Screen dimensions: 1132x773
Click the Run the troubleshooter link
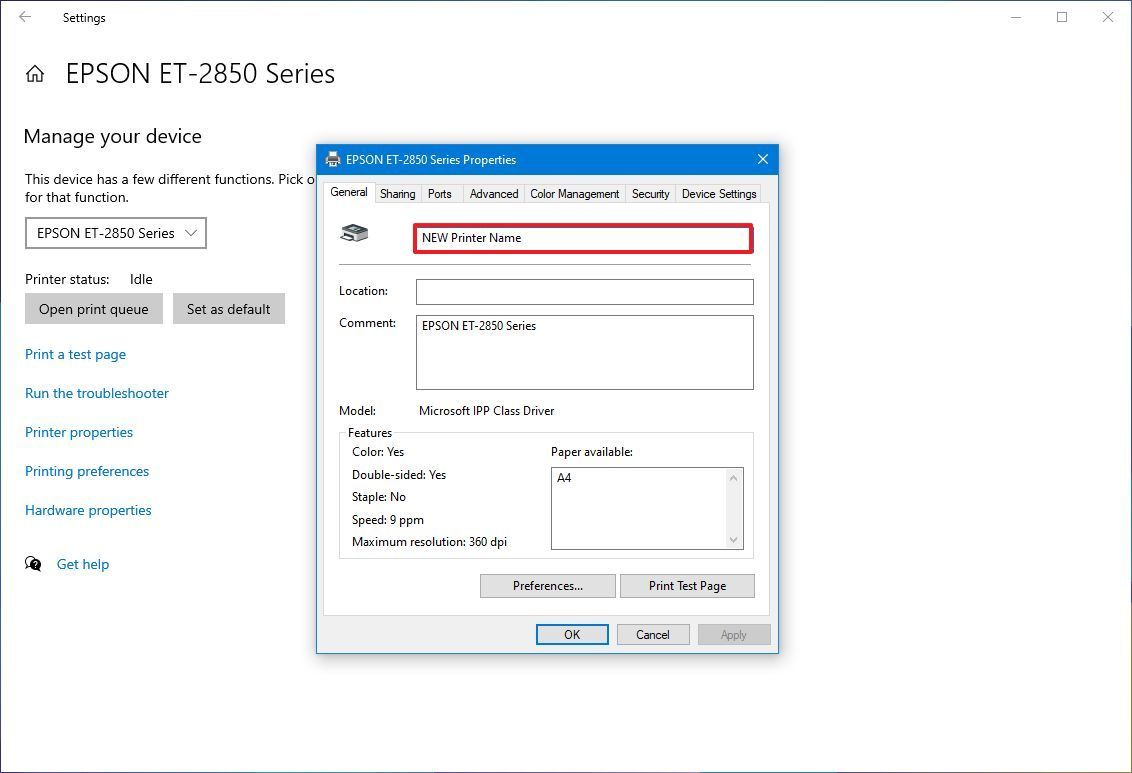point(97,393)
